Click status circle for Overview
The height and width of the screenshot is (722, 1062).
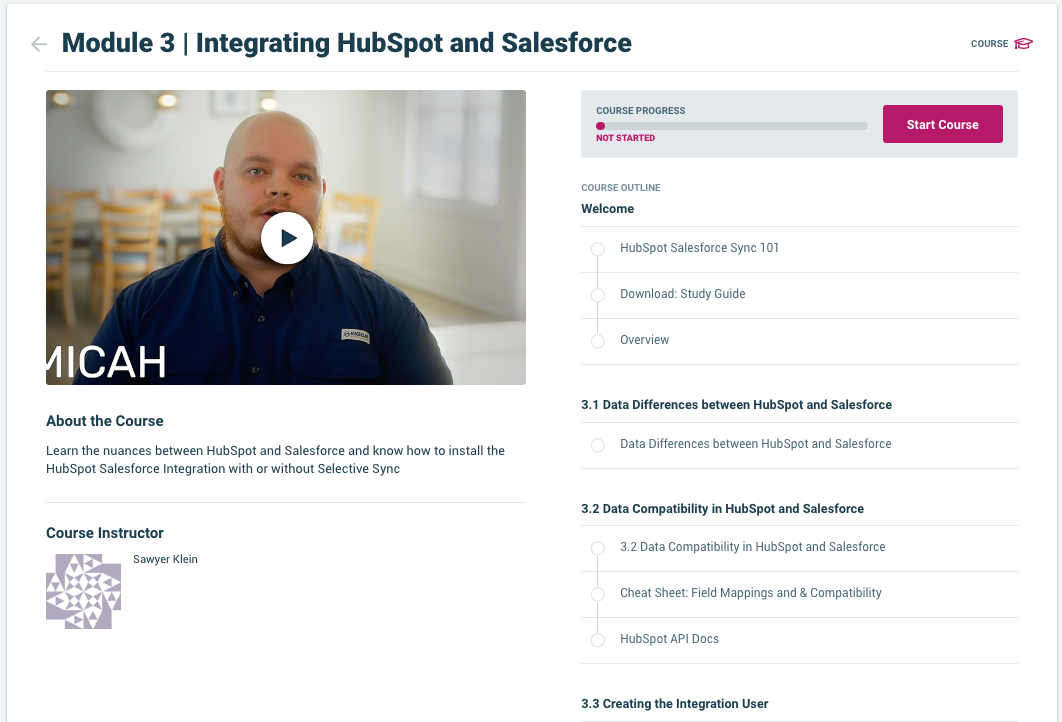[597, 341]
